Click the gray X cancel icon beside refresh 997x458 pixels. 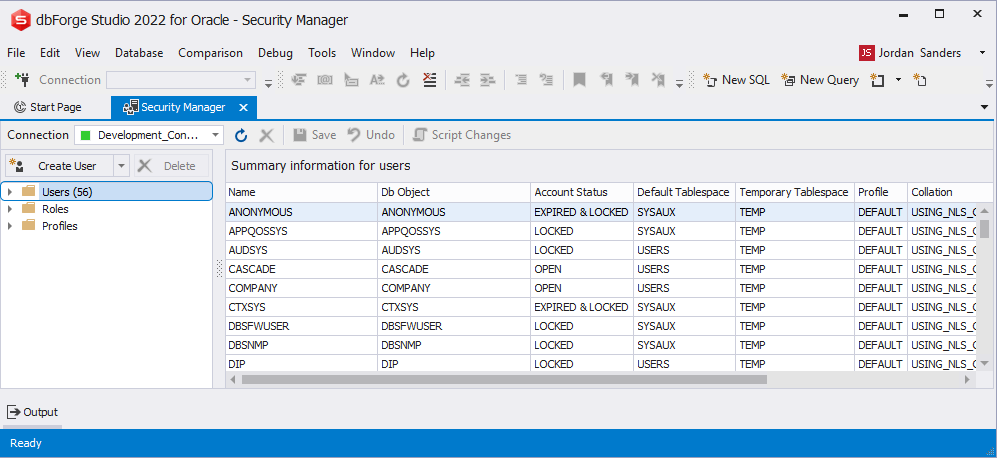pos(266,135)
